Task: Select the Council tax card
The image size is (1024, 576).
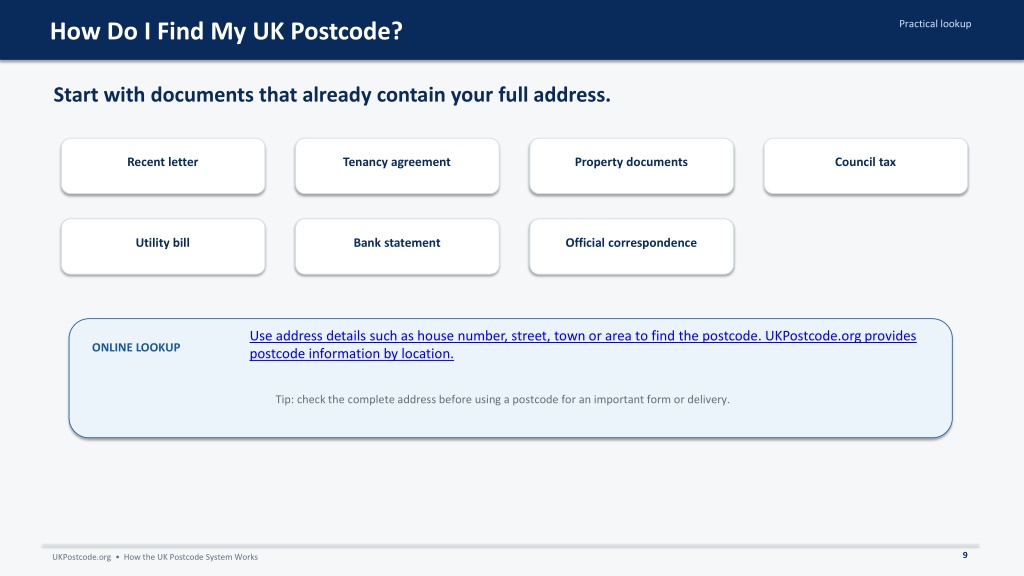Action: coord(865,166)
